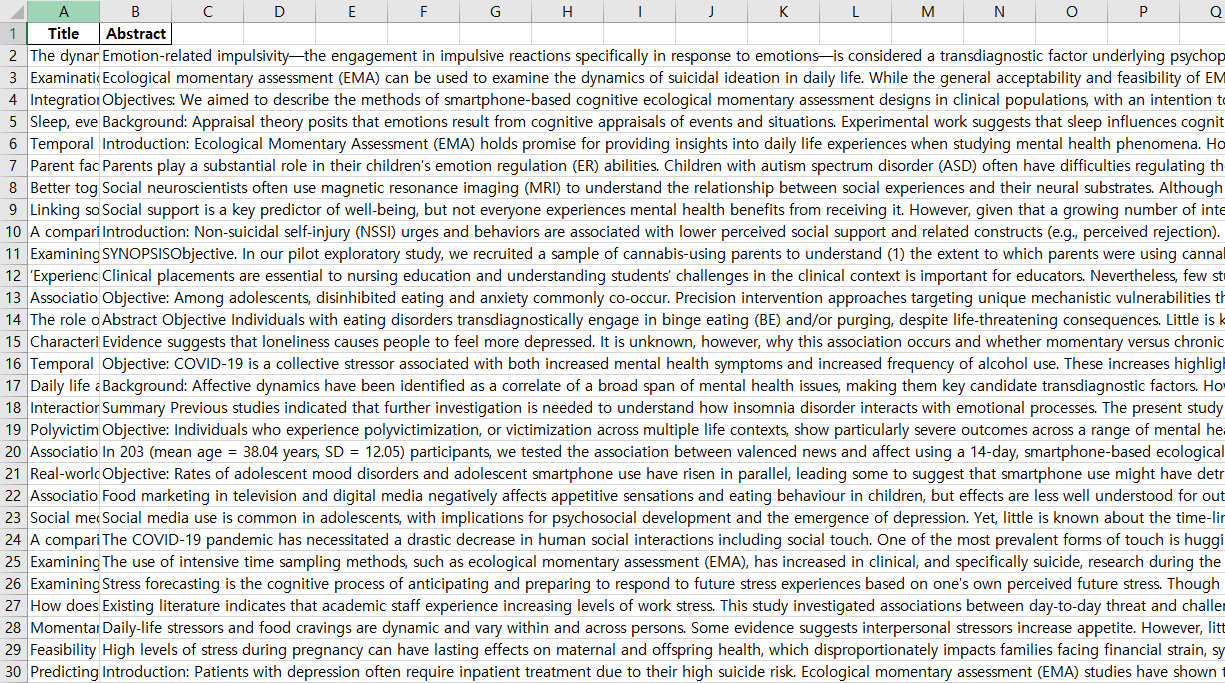Select column A cell starting "Polyvictim"

(63, 429)
